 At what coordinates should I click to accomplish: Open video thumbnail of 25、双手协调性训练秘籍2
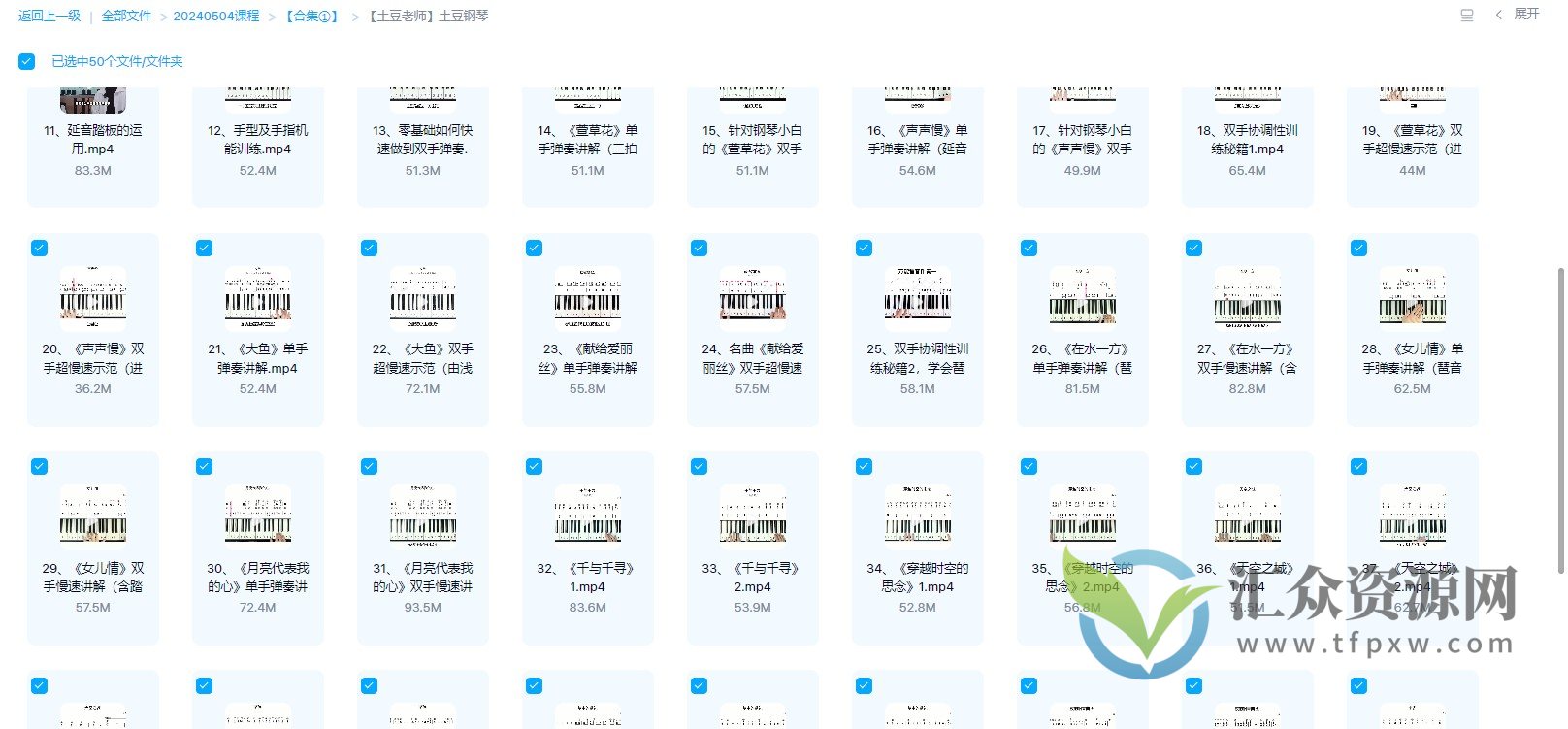point(918,298)
